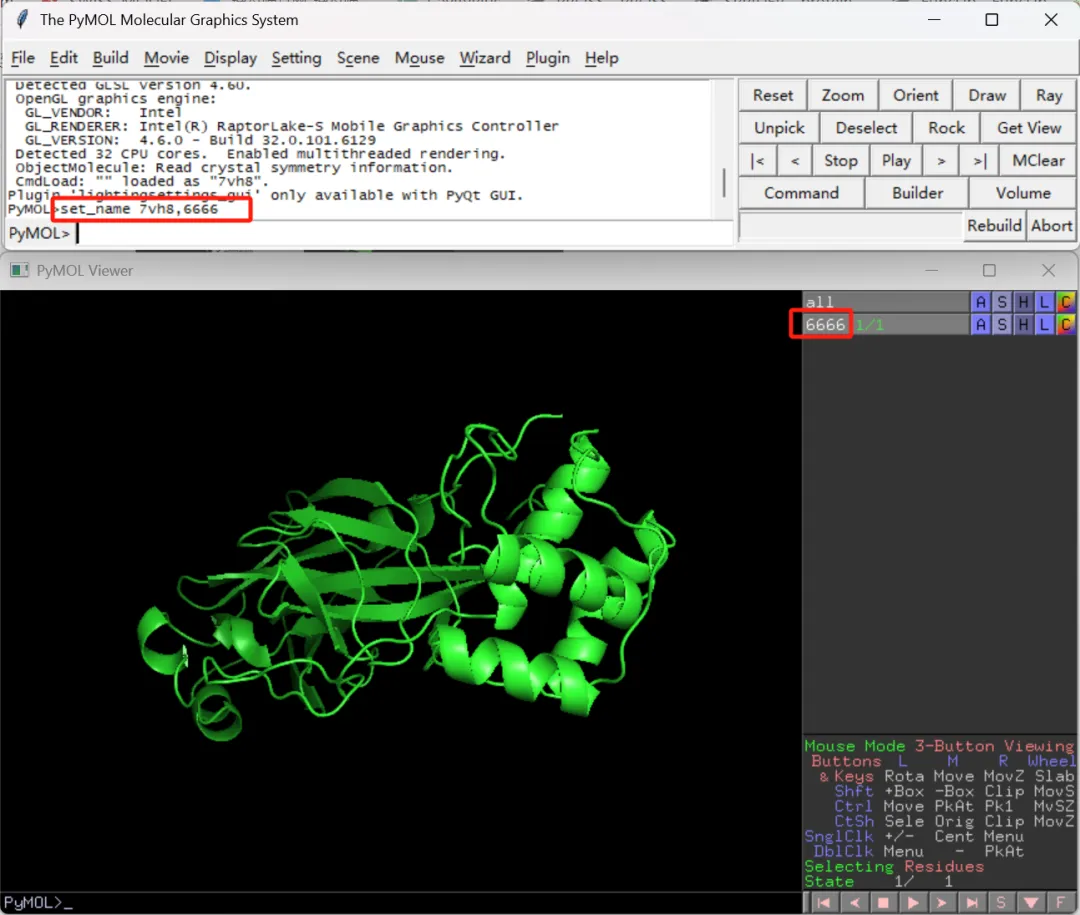Click the Play button
Screen dimensions: 1080x915
coord(895,161)
